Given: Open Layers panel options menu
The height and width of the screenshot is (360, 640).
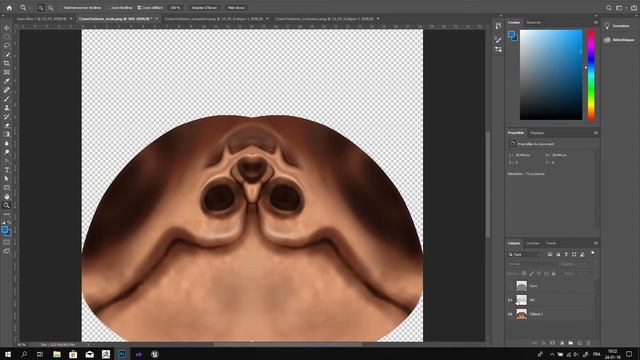Looking at the screenshot, I should [x=596, y=243].
